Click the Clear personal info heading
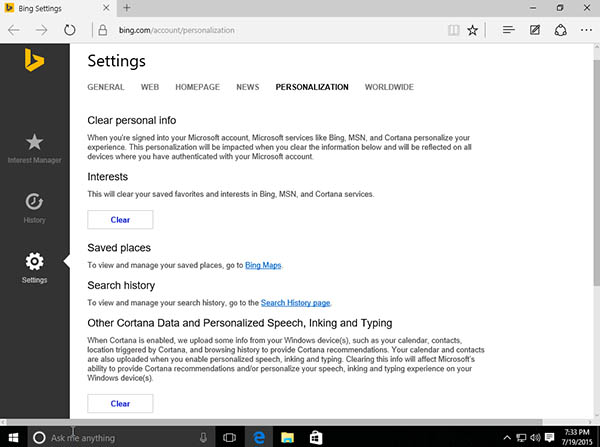 [132, 120]
